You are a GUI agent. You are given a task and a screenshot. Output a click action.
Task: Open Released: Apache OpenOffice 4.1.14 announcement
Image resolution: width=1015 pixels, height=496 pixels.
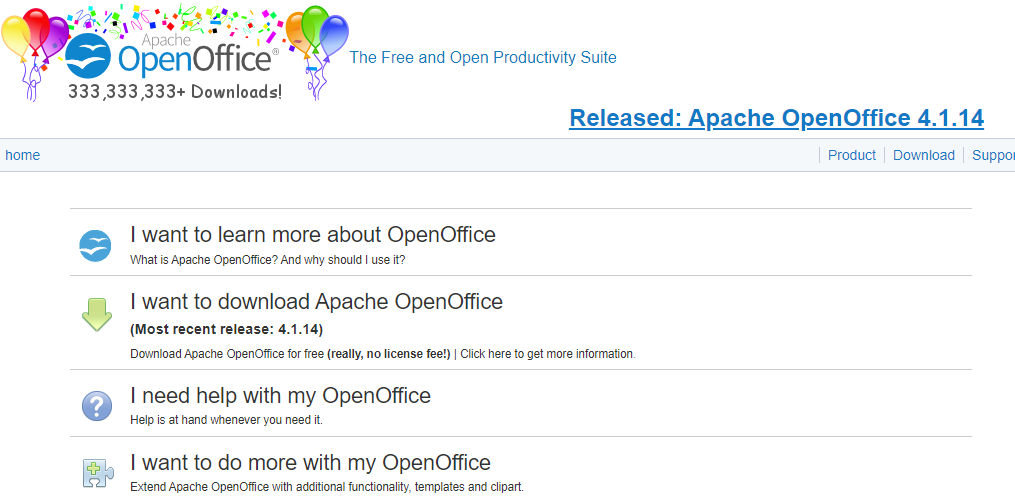click(x=776, y=118)
